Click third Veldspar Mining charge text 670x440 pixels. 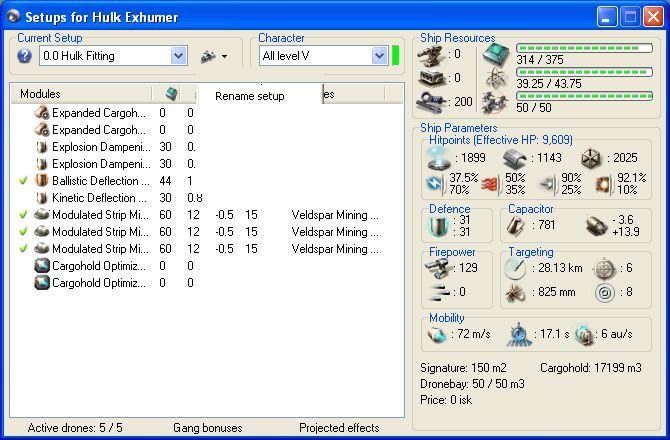pos(335,249)
